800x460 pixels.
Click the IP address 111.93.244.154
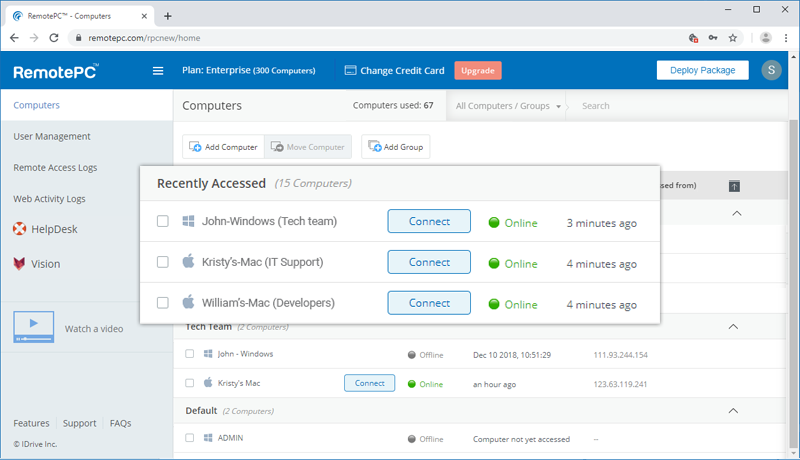[x=620, y=355]
